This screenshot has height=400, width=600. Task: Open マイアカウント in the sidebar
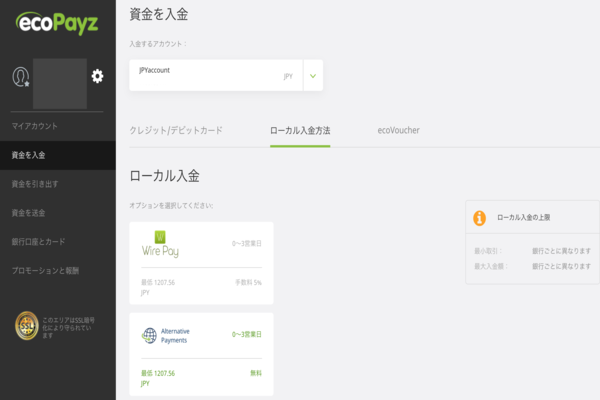(35, 126)
